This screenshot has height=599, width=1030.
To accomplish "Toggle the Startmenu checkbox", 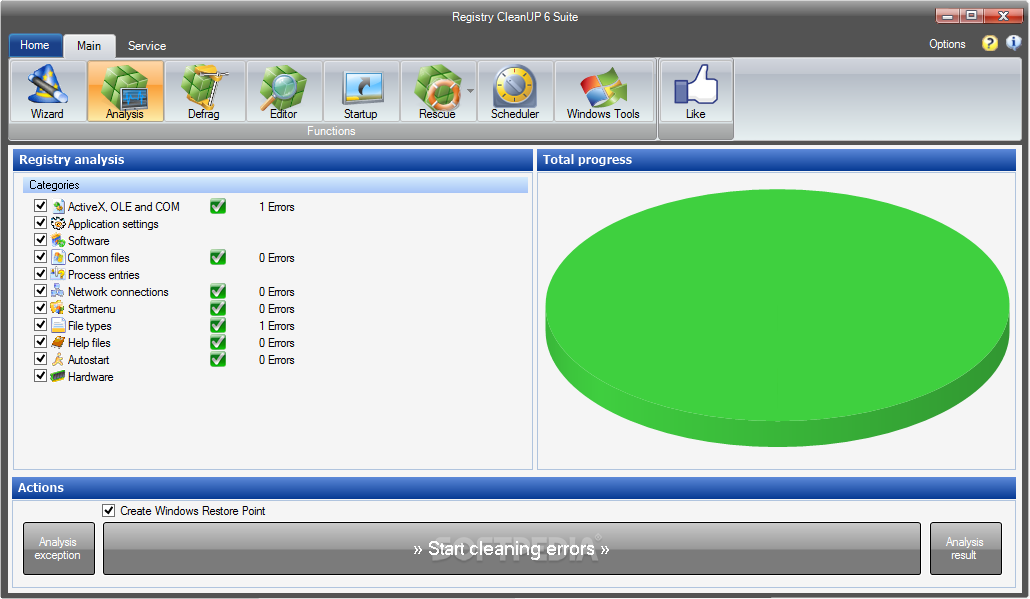I will tap(41, 308).
